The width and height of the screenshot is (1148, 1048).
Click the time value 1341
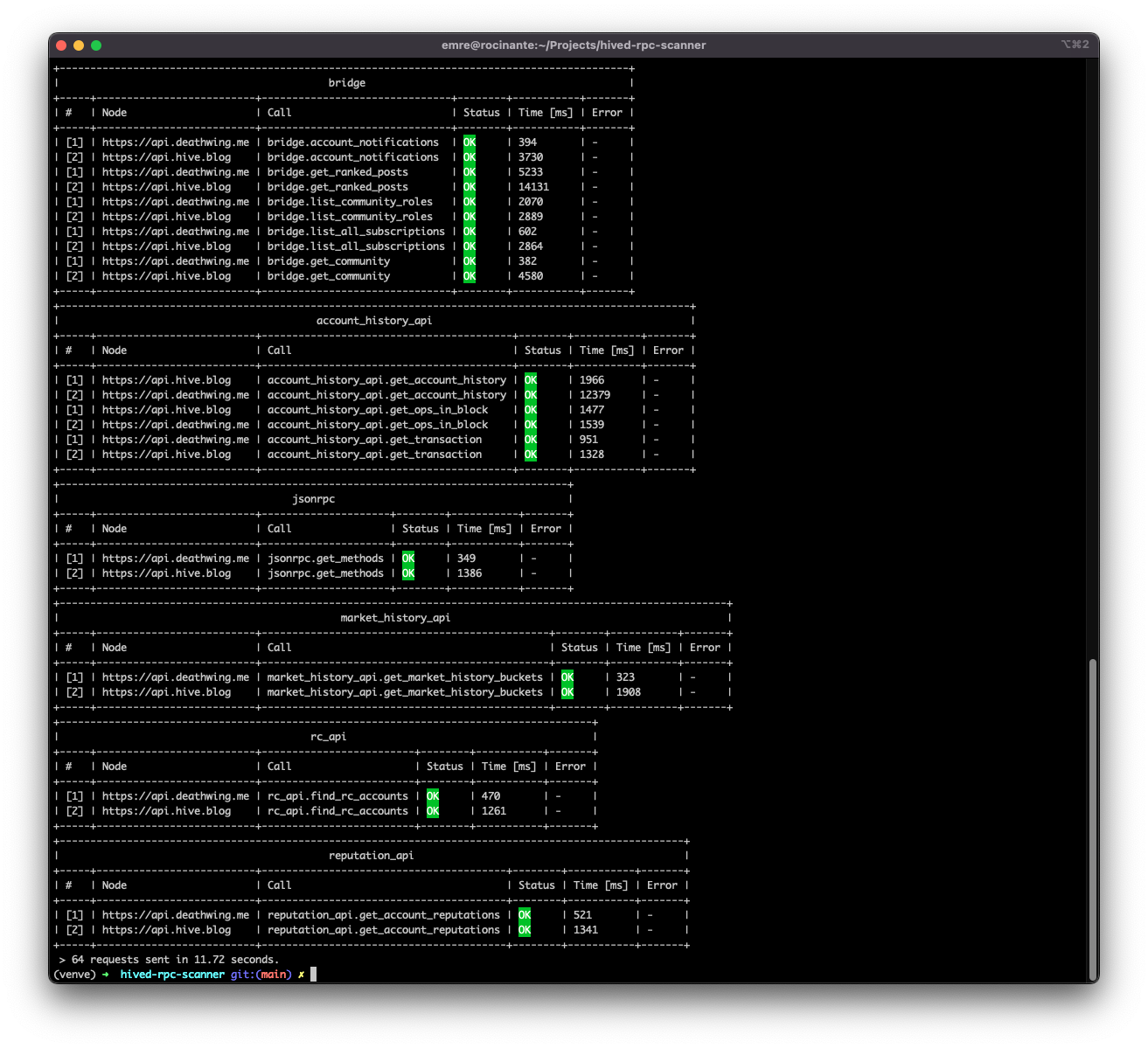click(x=586, y=930)
